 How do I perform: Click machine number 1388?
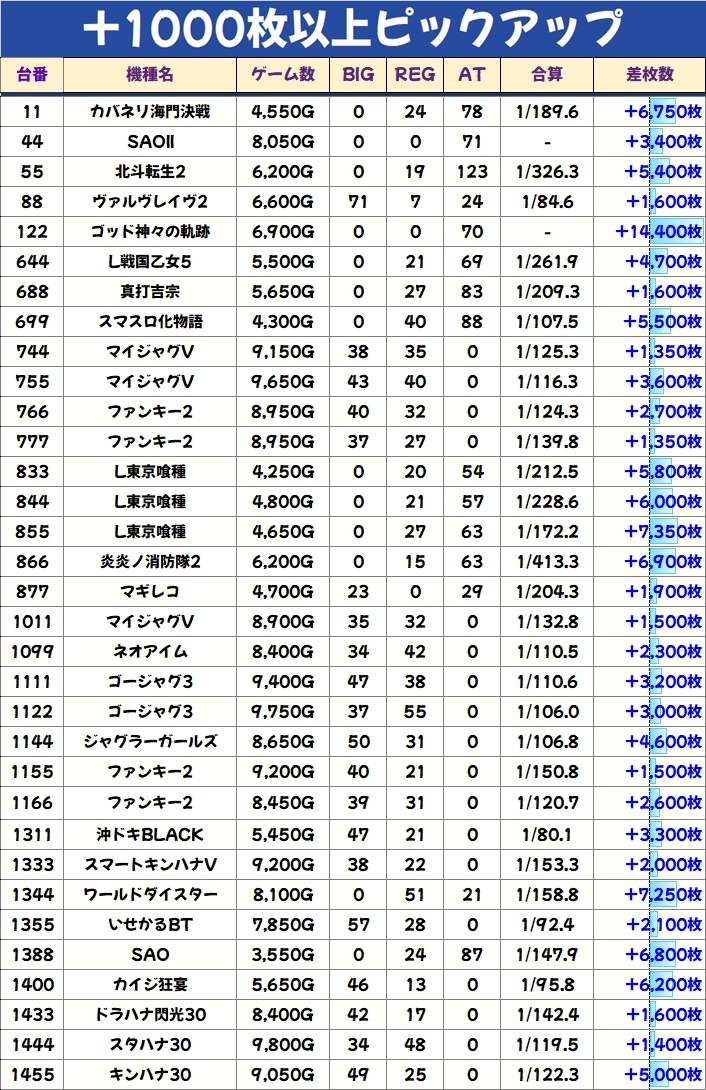(32, 954)
